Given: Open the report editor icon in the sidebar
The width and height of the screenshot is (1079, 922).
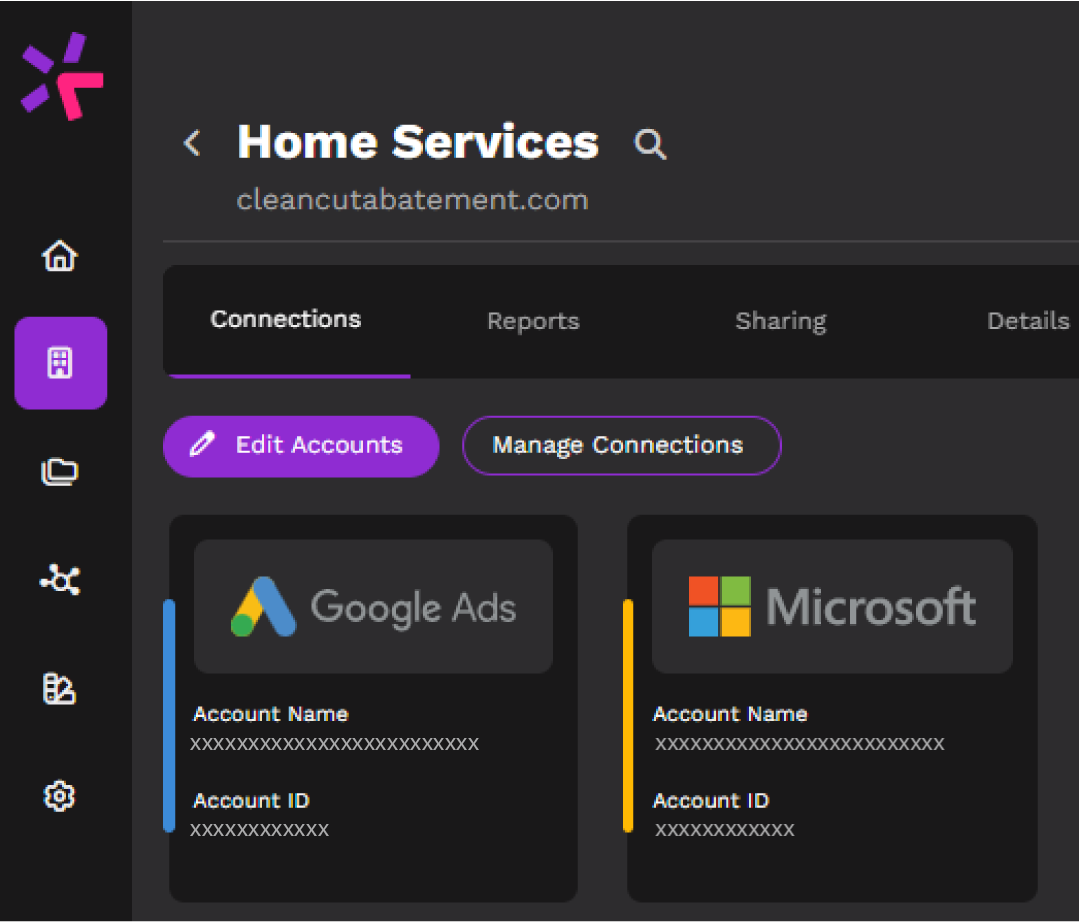Looking at the screenshot, I should click(59, 689).
